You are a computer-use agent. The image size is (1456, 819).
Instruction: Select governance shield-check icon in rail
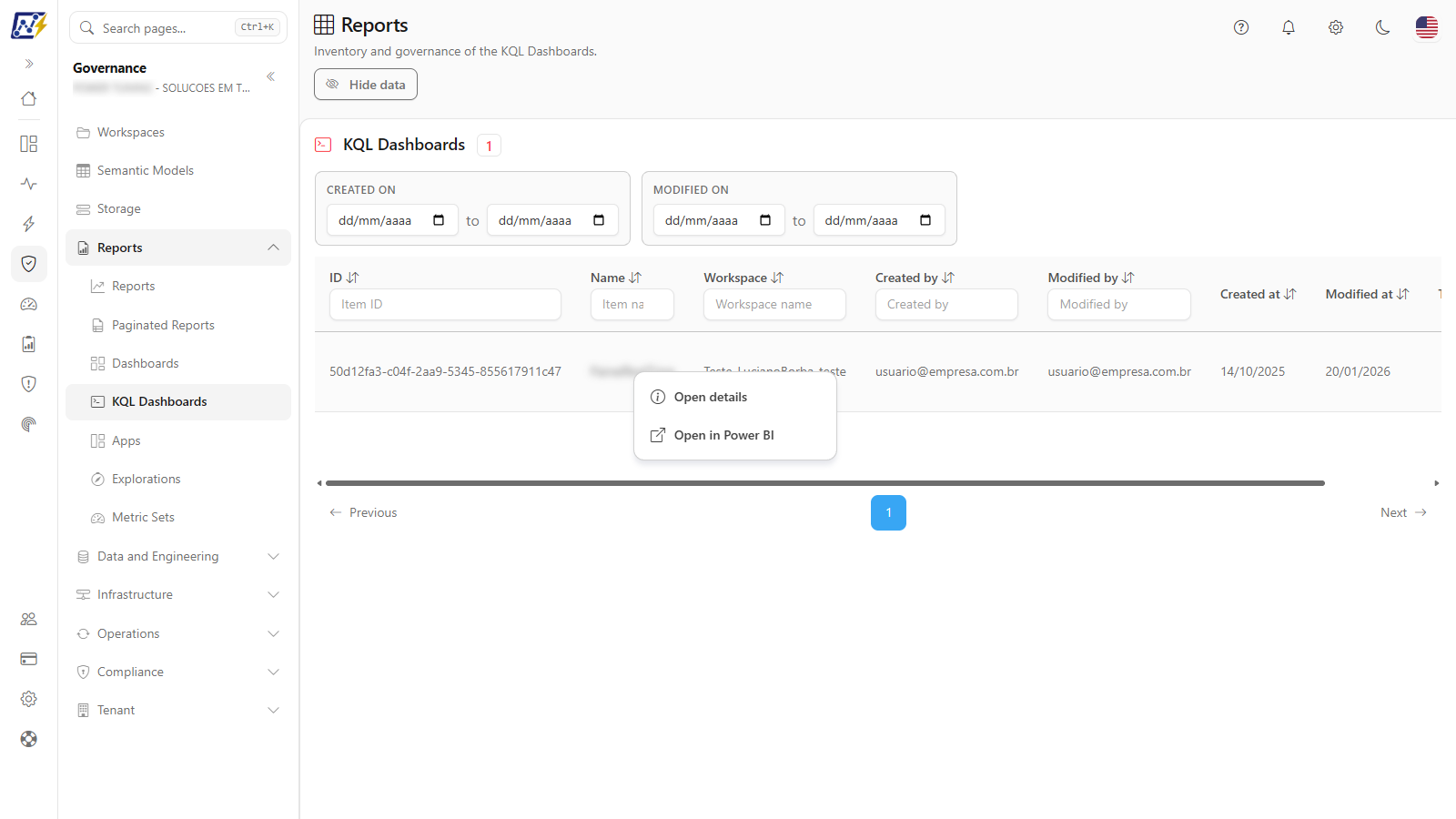29,264
